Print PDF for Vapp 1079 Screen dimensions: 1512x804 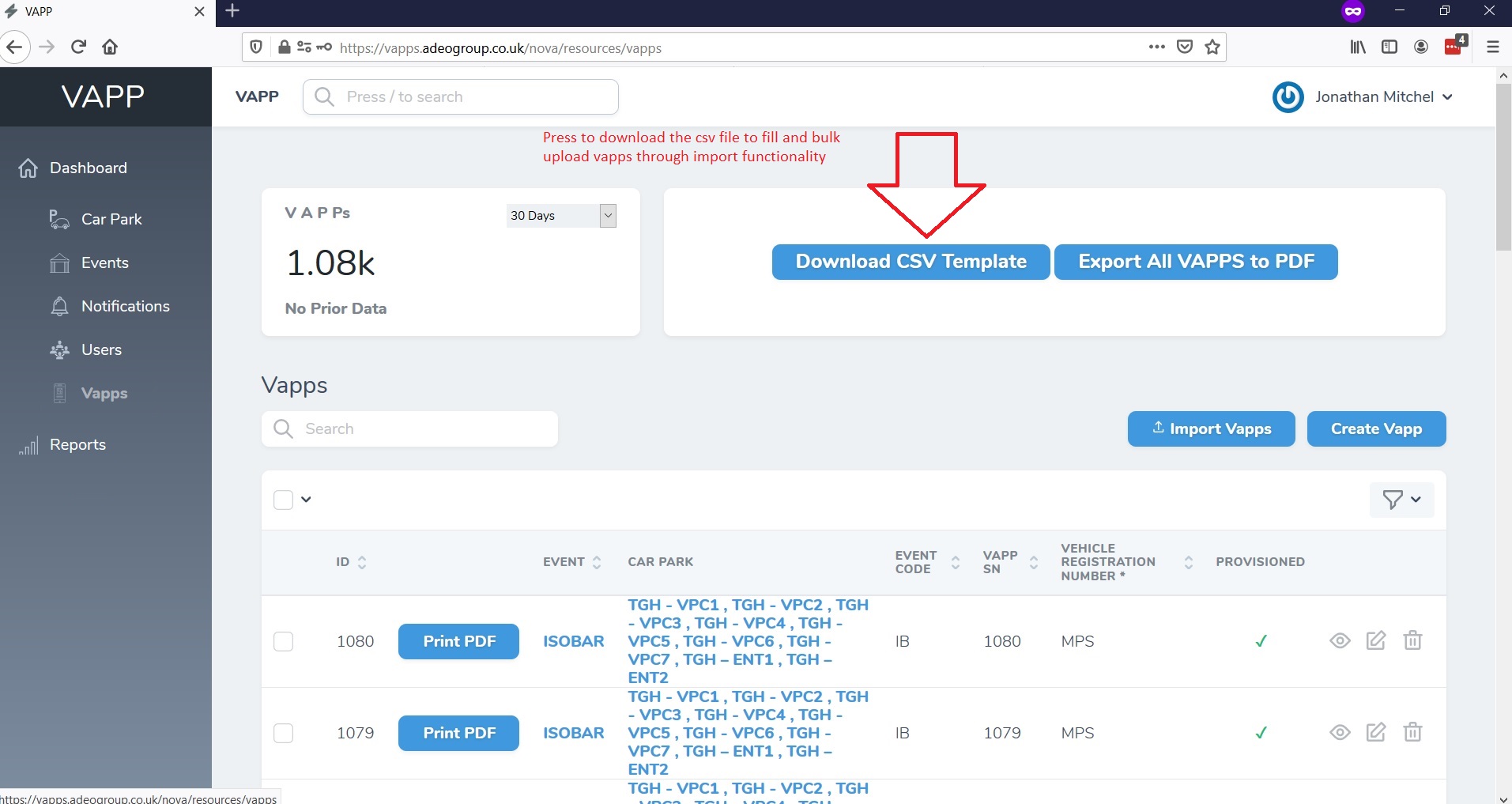point(458,733)
